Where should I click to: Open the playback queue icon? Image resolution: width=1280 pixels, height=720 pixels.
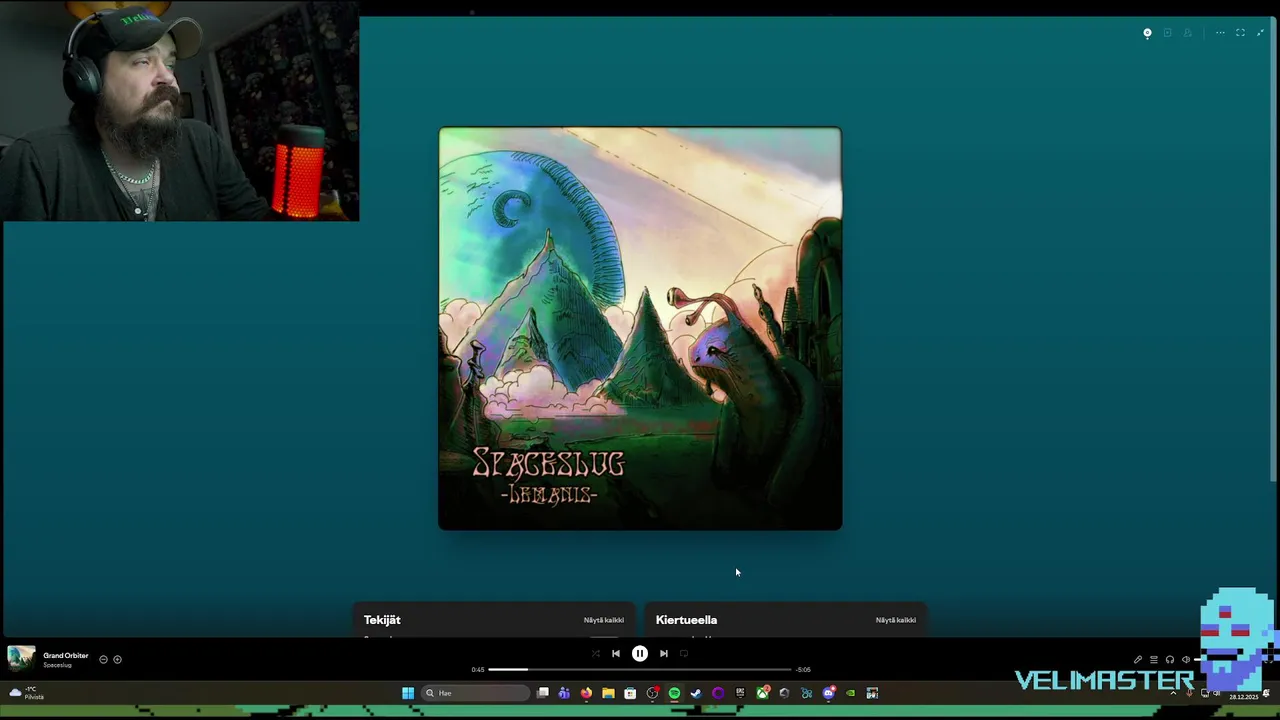(1154, 659)
